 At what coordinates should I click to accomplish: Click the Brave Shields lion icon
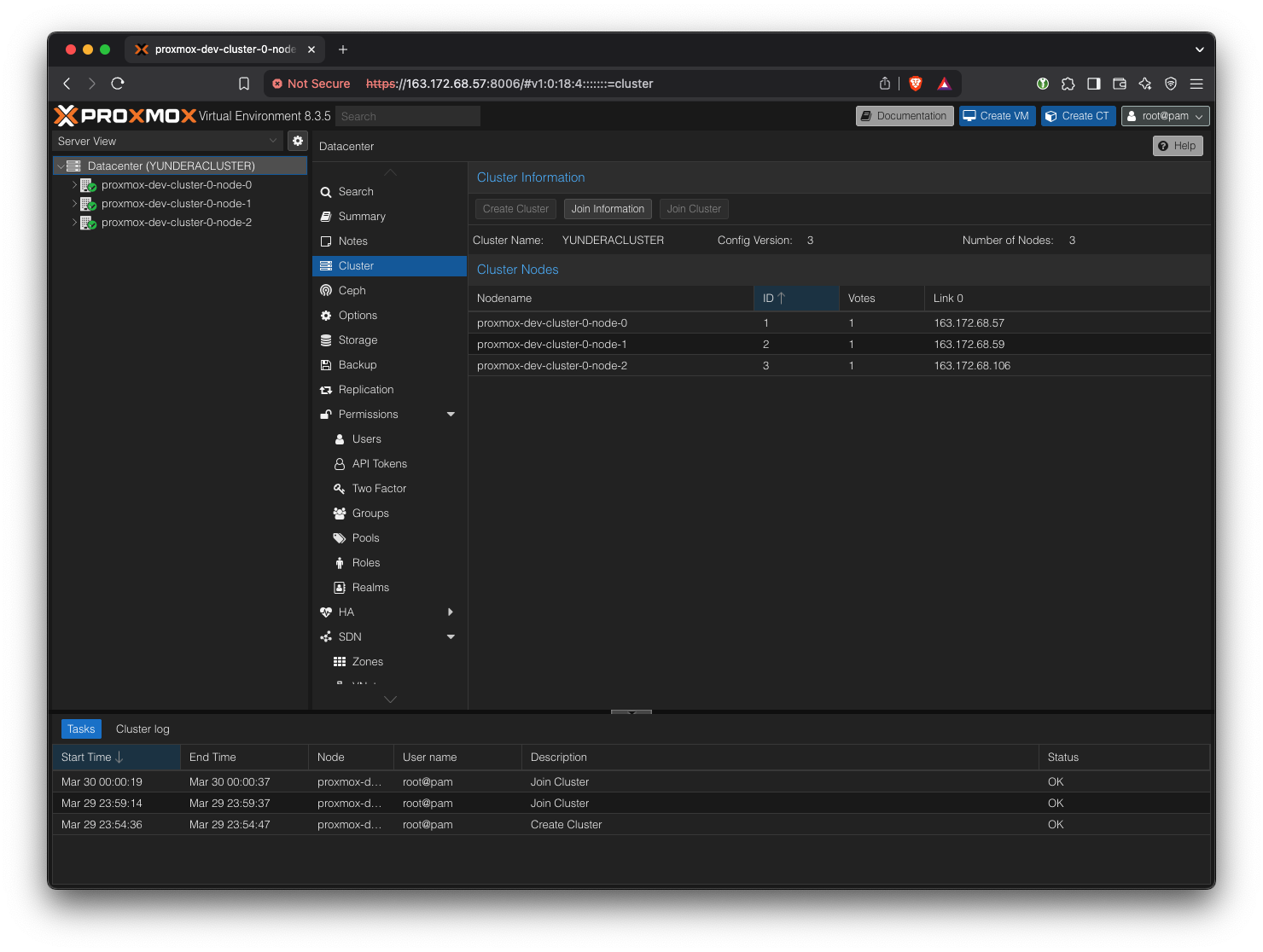(916, 84)
